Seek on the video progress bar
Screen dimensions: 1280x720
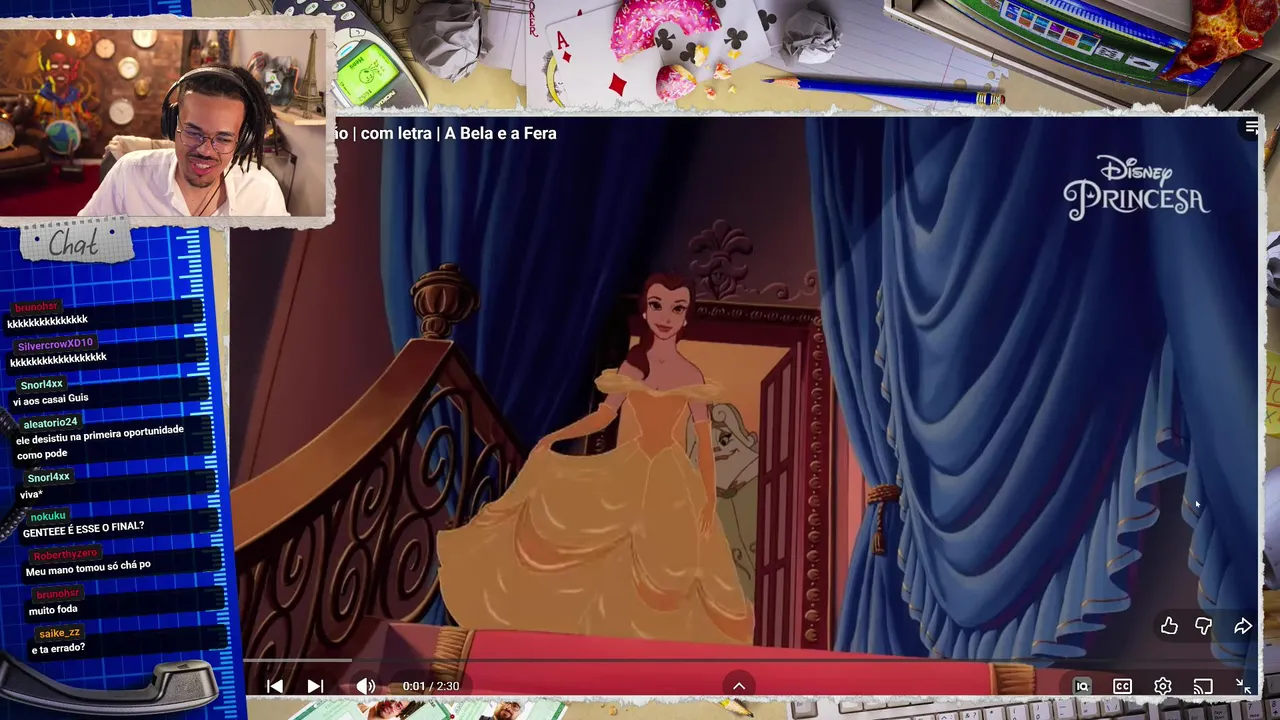pyautogui.click(x=750, y=662)
